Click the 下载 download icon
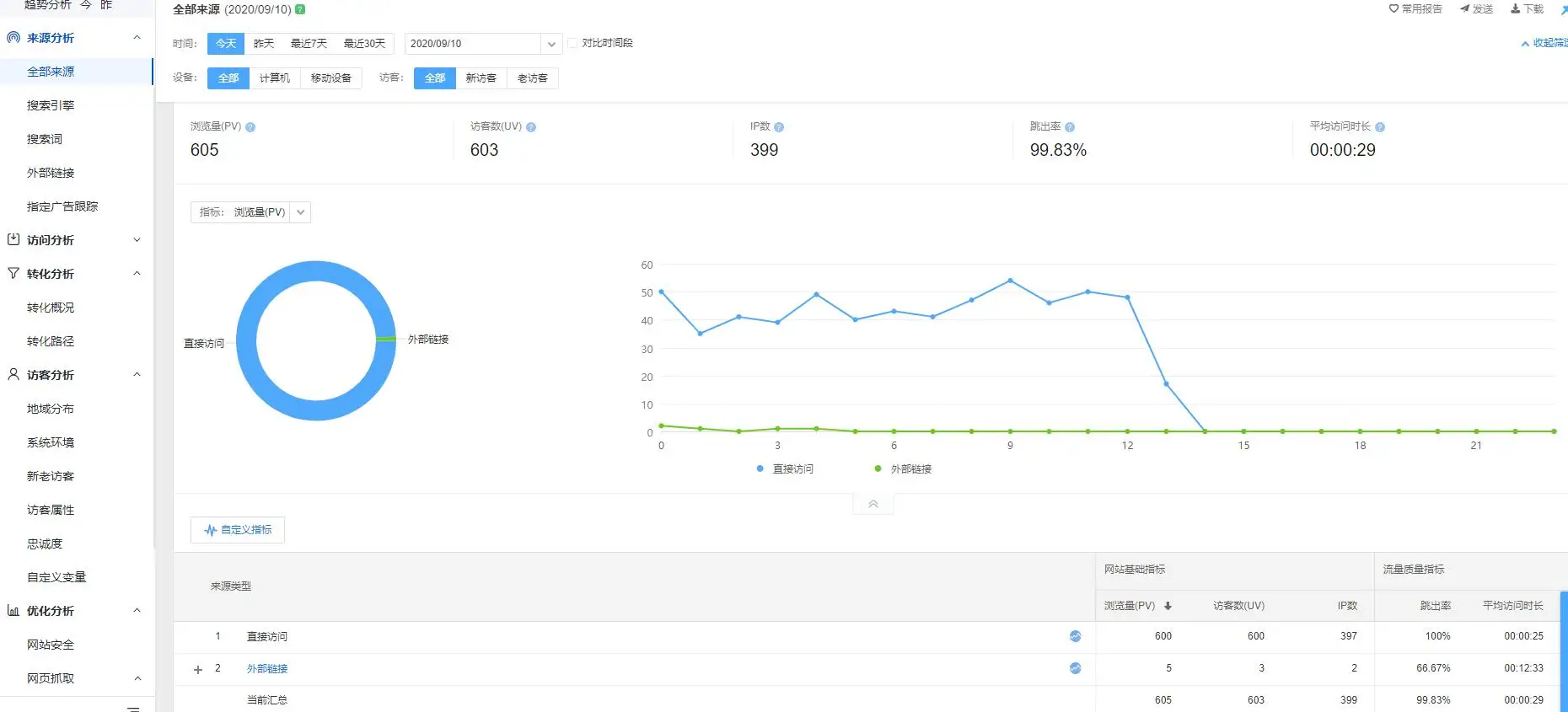Image resolution: width=1568 pixels, height=712 pixels. click(x=1516, y=8)
